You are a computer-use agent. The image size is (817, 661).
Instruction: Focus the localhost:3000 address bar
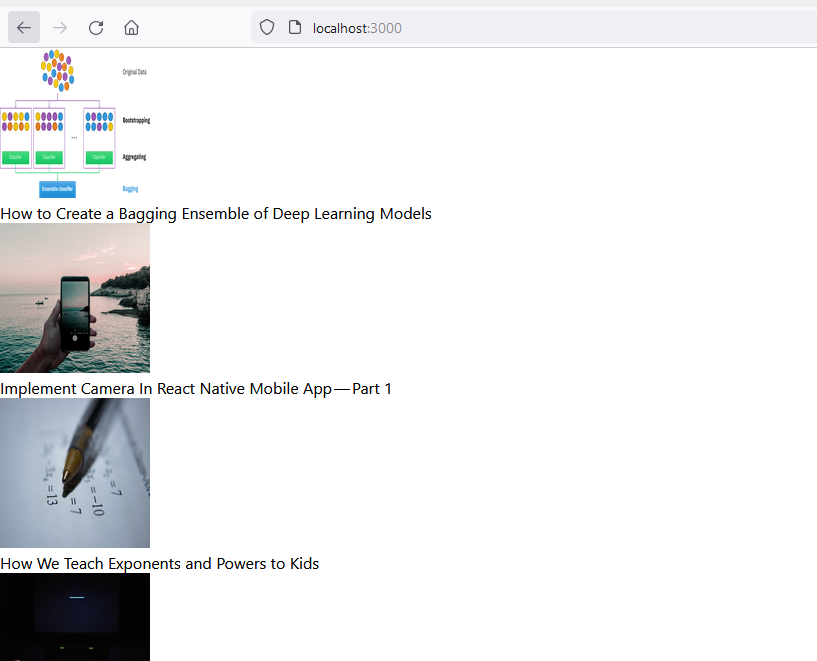pyautogui.click(x=534, y=28)
